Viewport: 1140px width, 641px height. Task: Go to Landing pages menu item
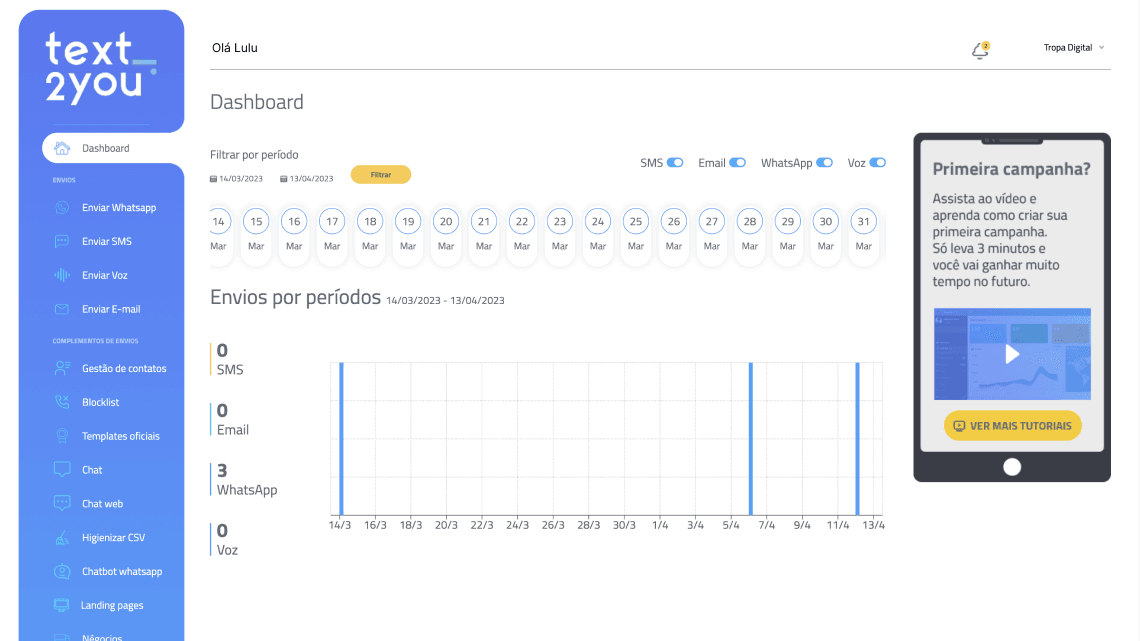112,606
